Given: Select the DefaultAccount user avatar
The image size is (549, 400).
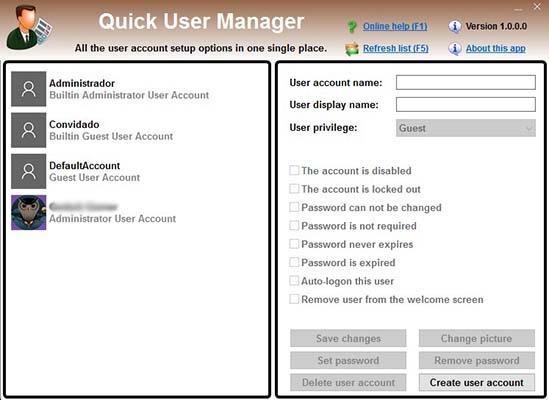Looking at the screenshot, I should [x=28, y=171].
